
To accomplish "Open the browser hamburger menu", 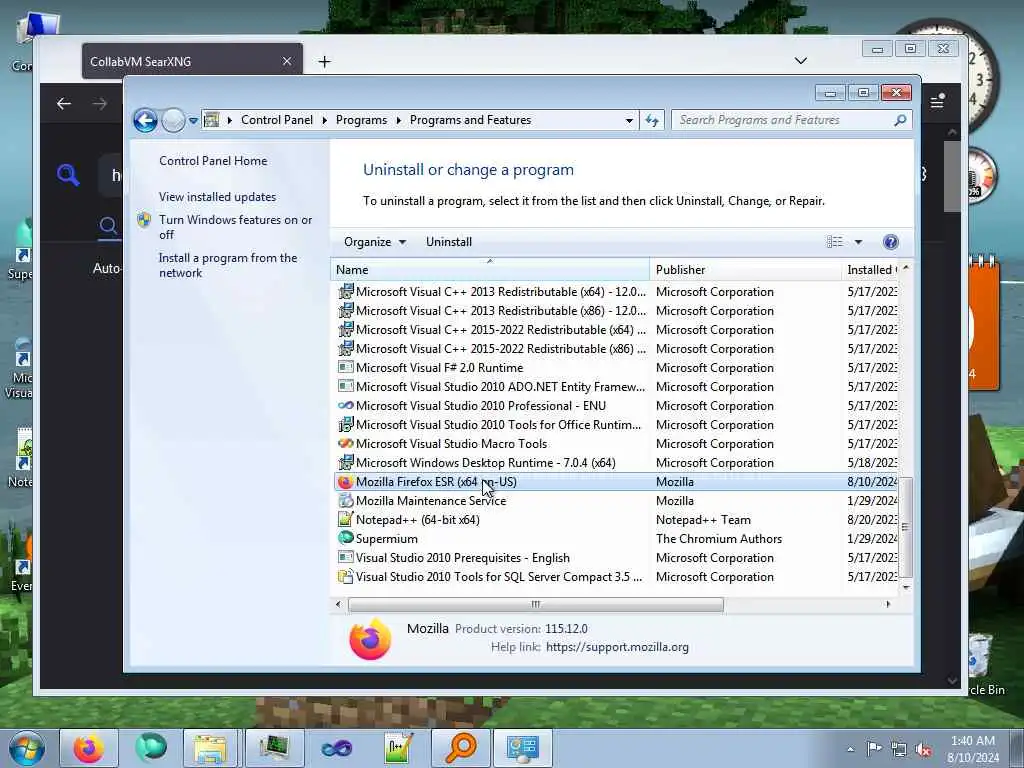I will tap(937, 101).
